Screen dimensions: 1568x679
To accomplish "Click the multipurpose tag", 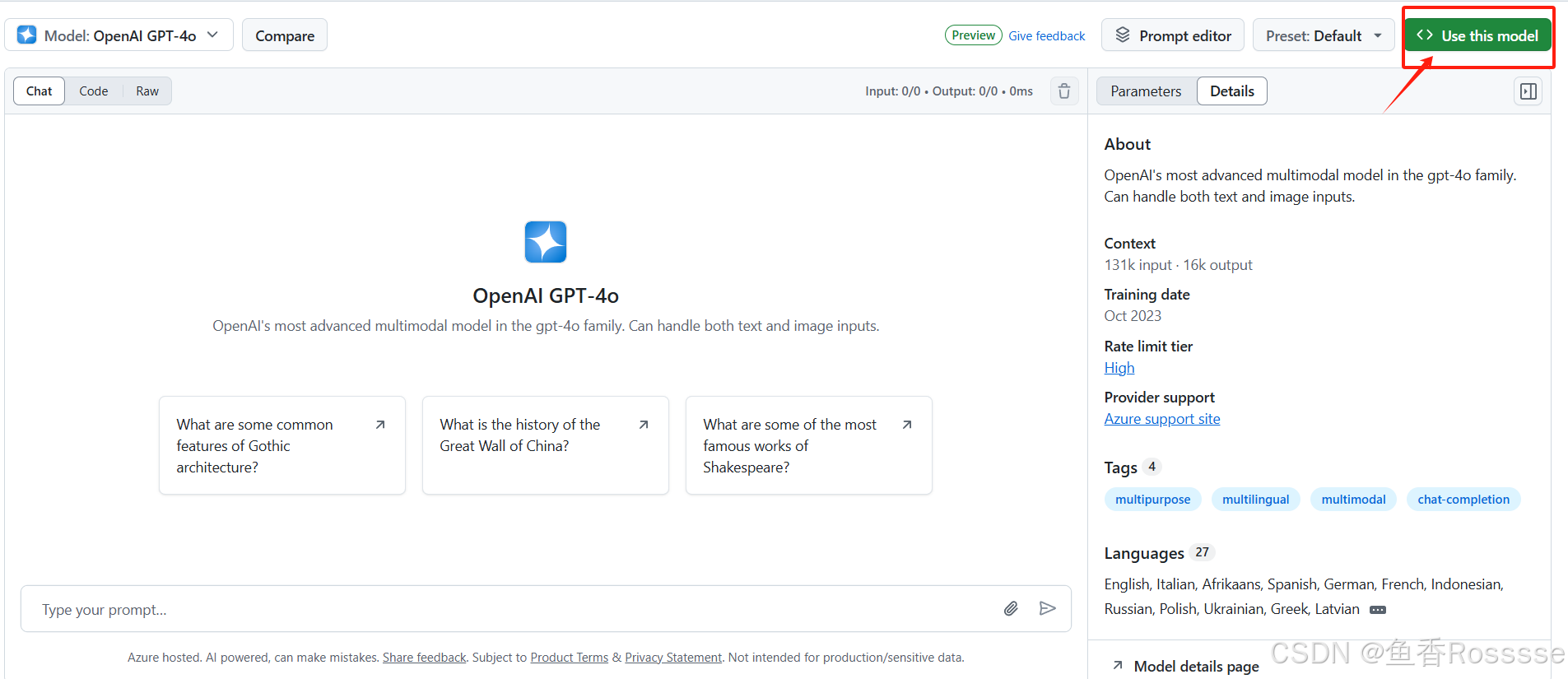I will [1152, 500].
